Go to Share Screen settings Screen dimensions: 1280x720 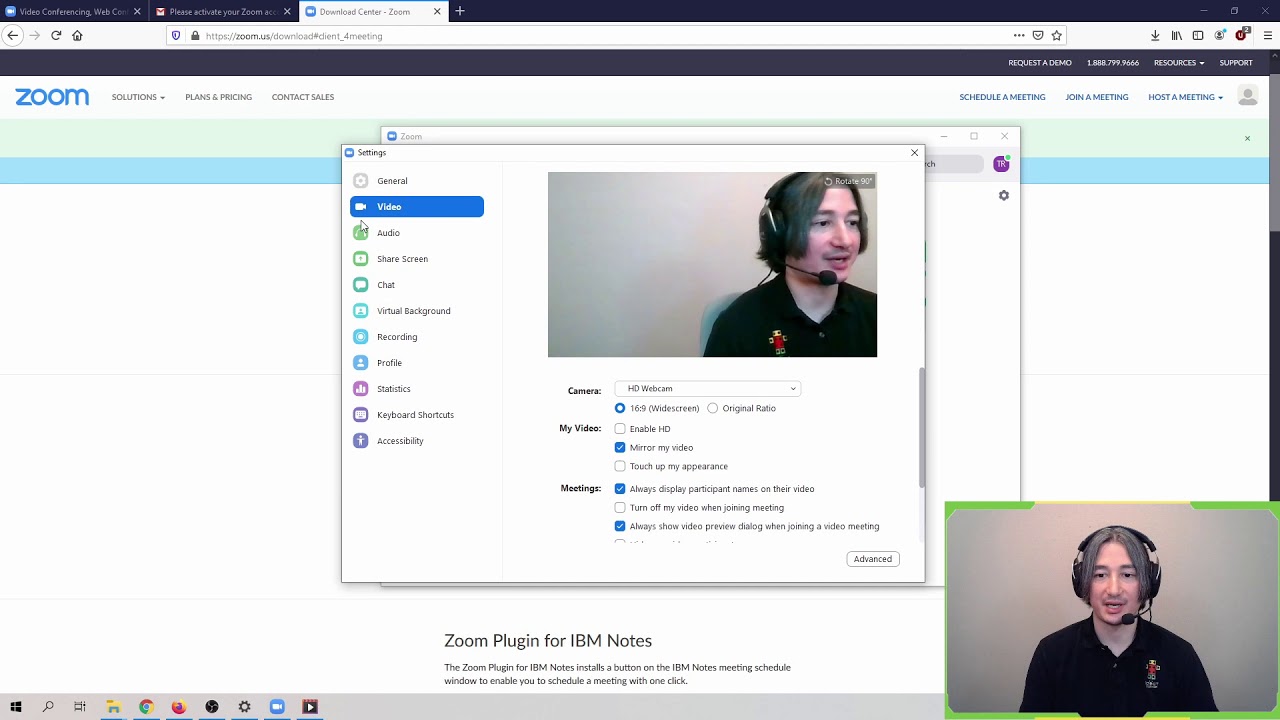(416, 259)
